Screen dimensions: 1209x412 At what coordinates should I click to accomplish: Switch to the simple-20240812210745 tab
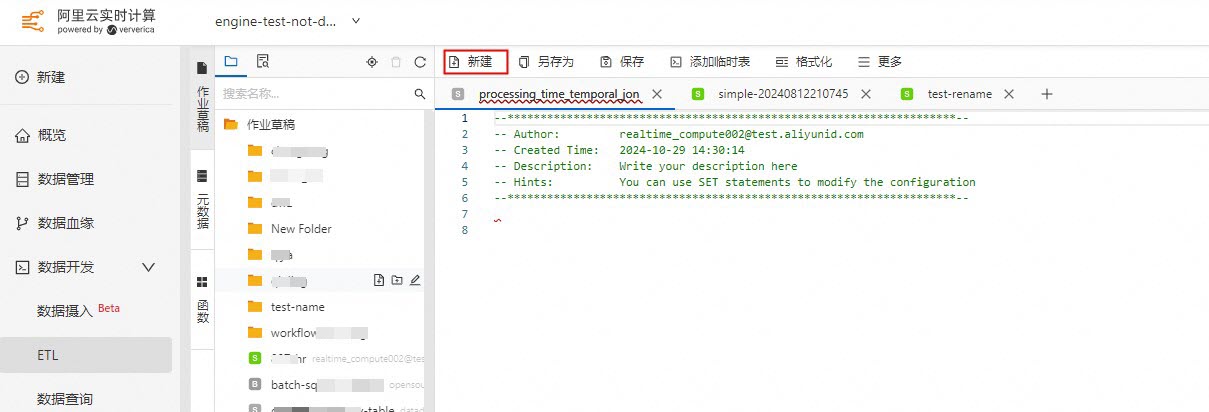click(x=783, y=94)
